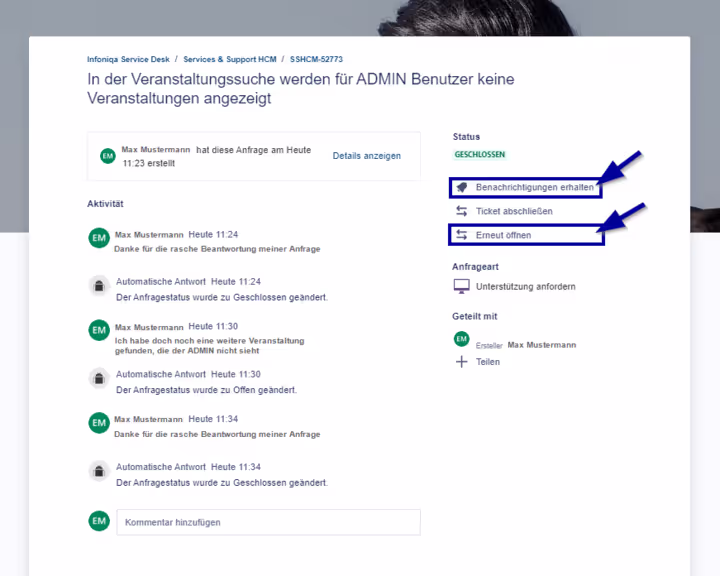Click the arrows icon beside Erneut öffnen
The width and height of the screenshot is (720, 576).
(x=461, y=235)
